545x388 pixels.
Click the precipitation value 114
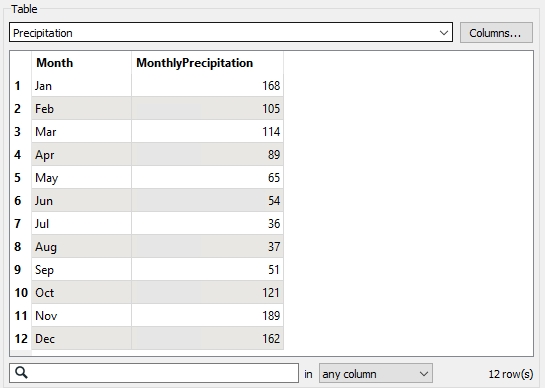(208, 131)
